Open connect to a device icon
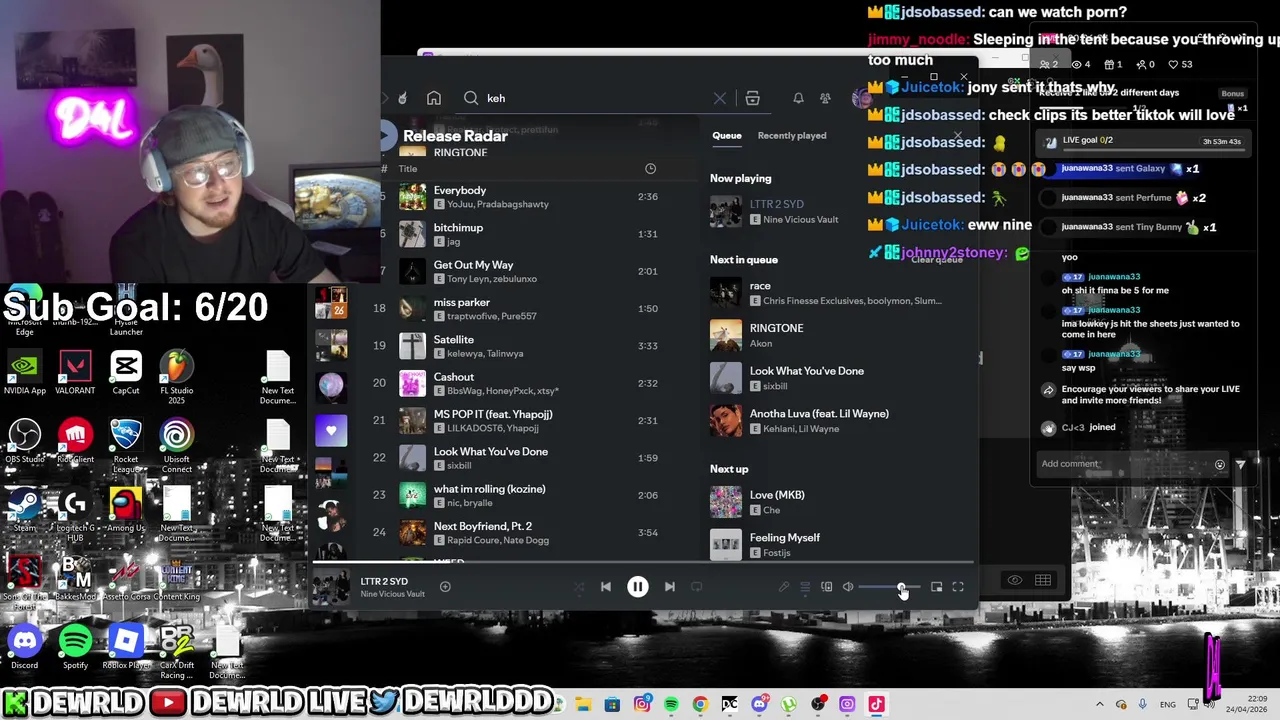1280x720 pixels. pos(826,587)
